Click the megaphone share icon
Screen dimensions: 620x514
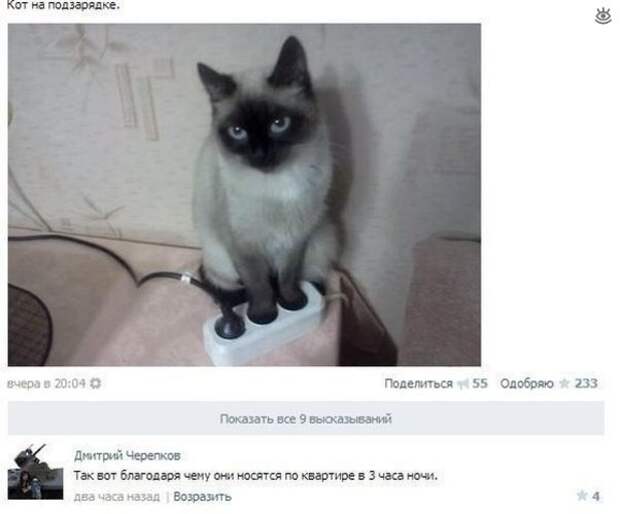[463, 384]
